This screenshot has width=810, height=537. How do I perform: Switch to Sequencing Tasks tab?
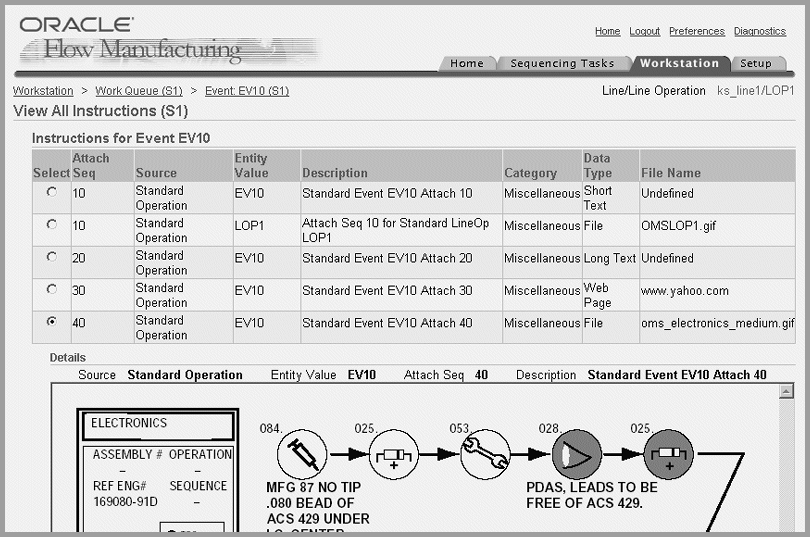point(563,64)
